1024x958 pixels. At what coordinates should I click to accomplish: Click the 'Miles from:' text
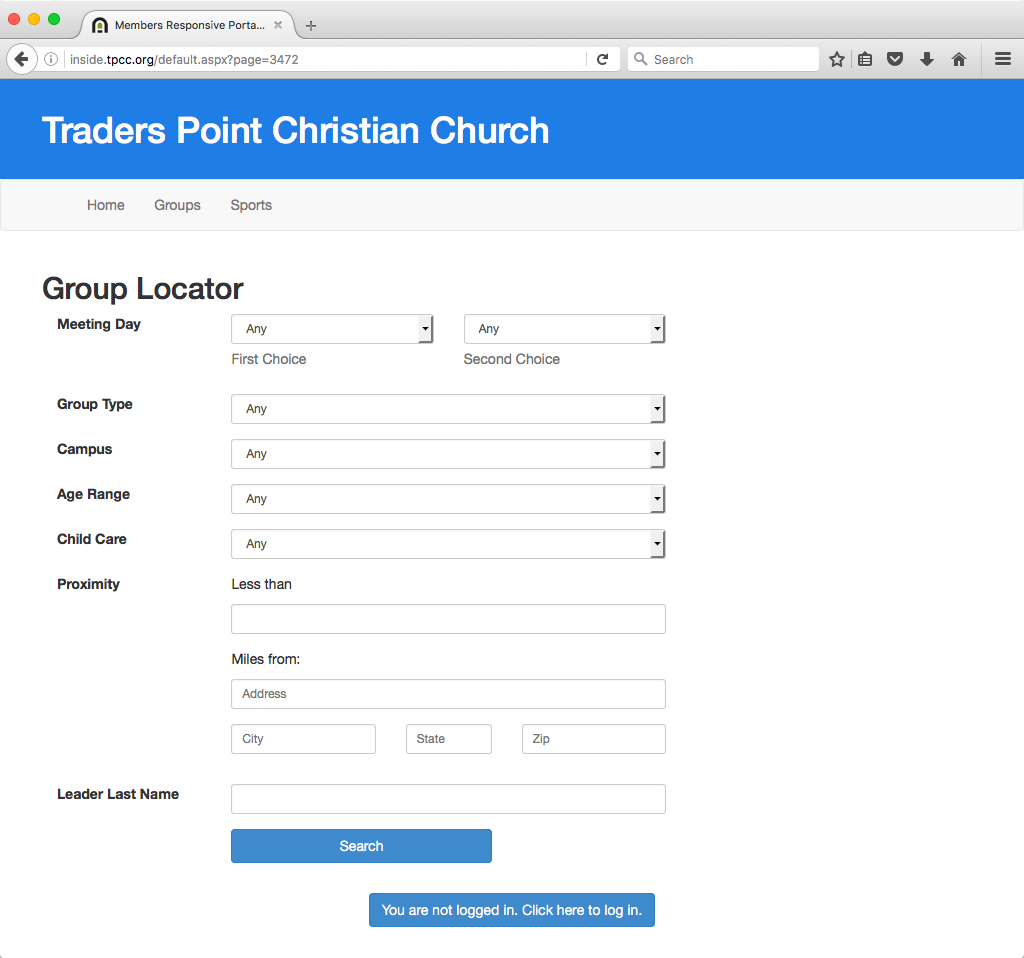[x=266, y=660]
